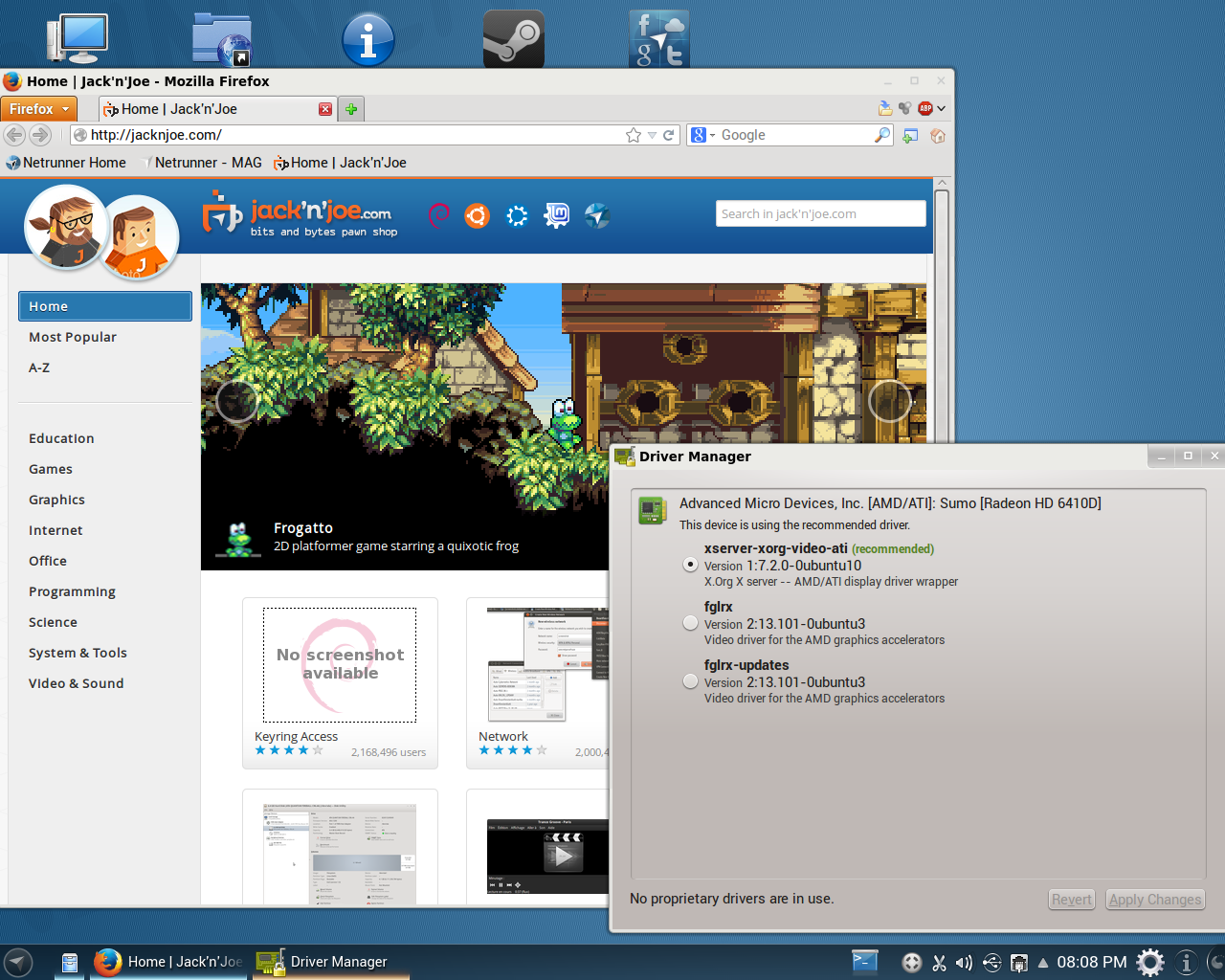
Task: Reload the jacknjoe.com page
Action: 669,135
